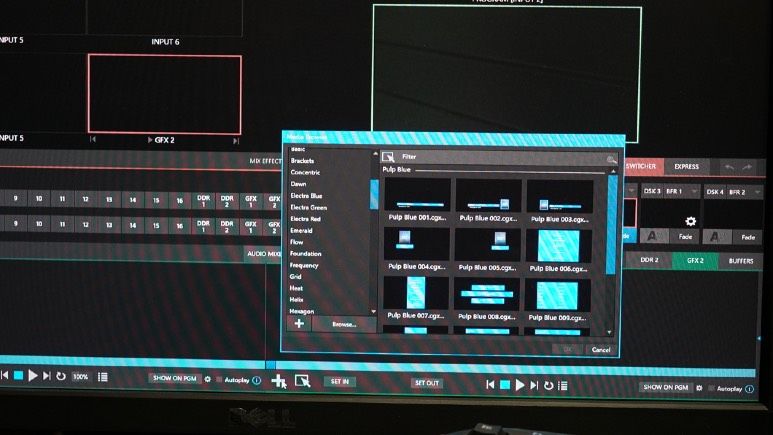Open the DSK 4 BFR 2 source dropdown
Screen dimensions: 773x435
(757, 192)
